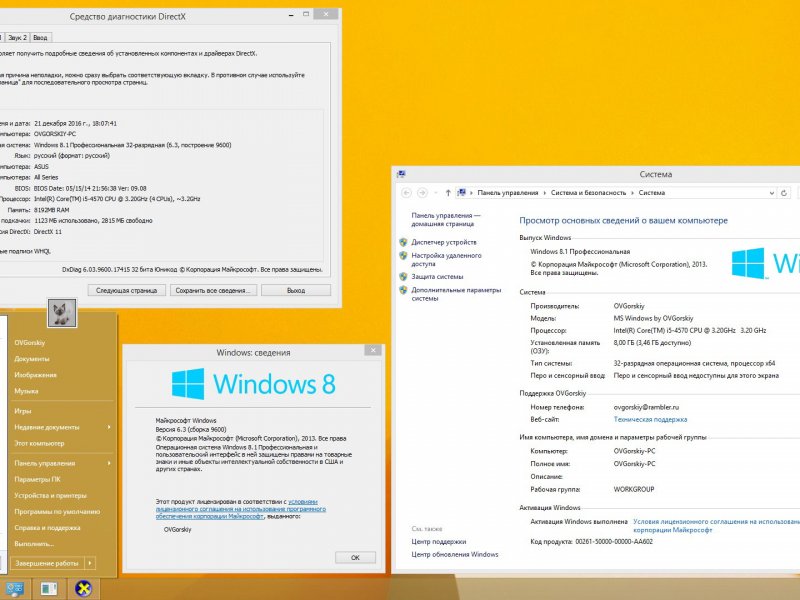This screenshot has width=800, height=600.
Task: Open Защита системы in the sidebar
Action: pyautogui.click(x=437, y=277)
